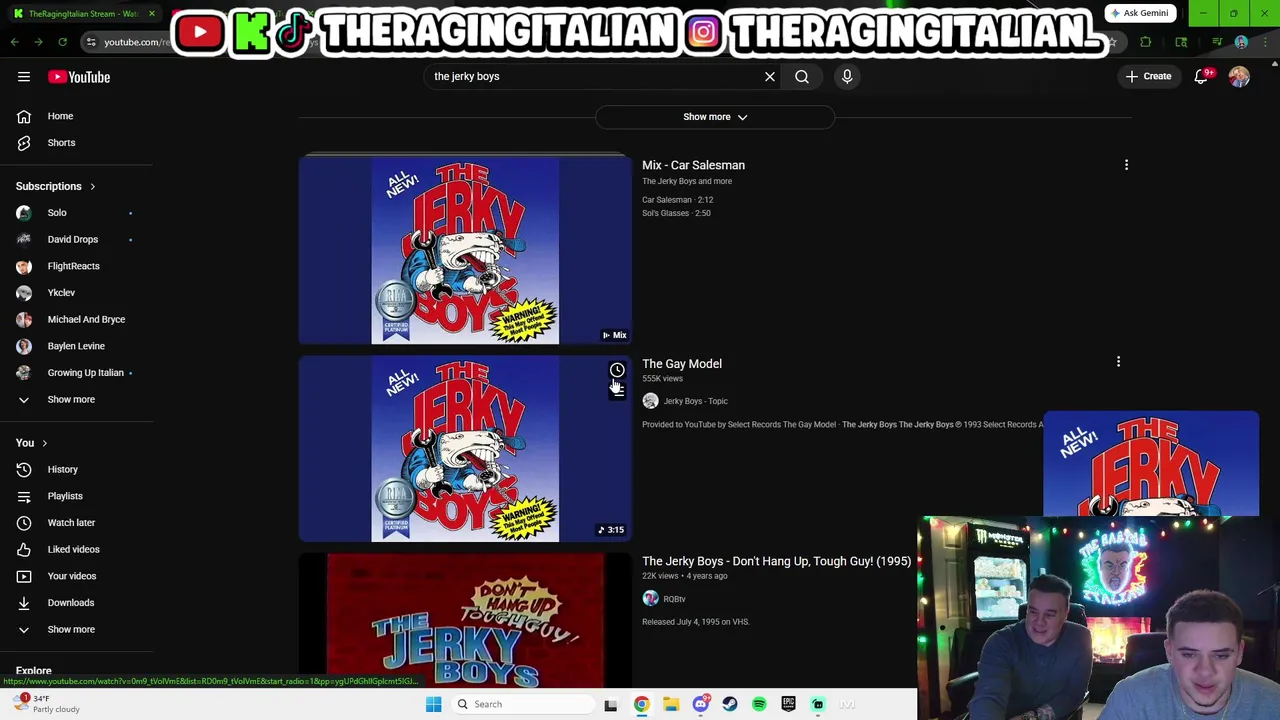Viewport: 1280px width, 720px height.
Task: Open the RQBtv channel avatar
Action: pyautogui.click(x=650, y=599)
